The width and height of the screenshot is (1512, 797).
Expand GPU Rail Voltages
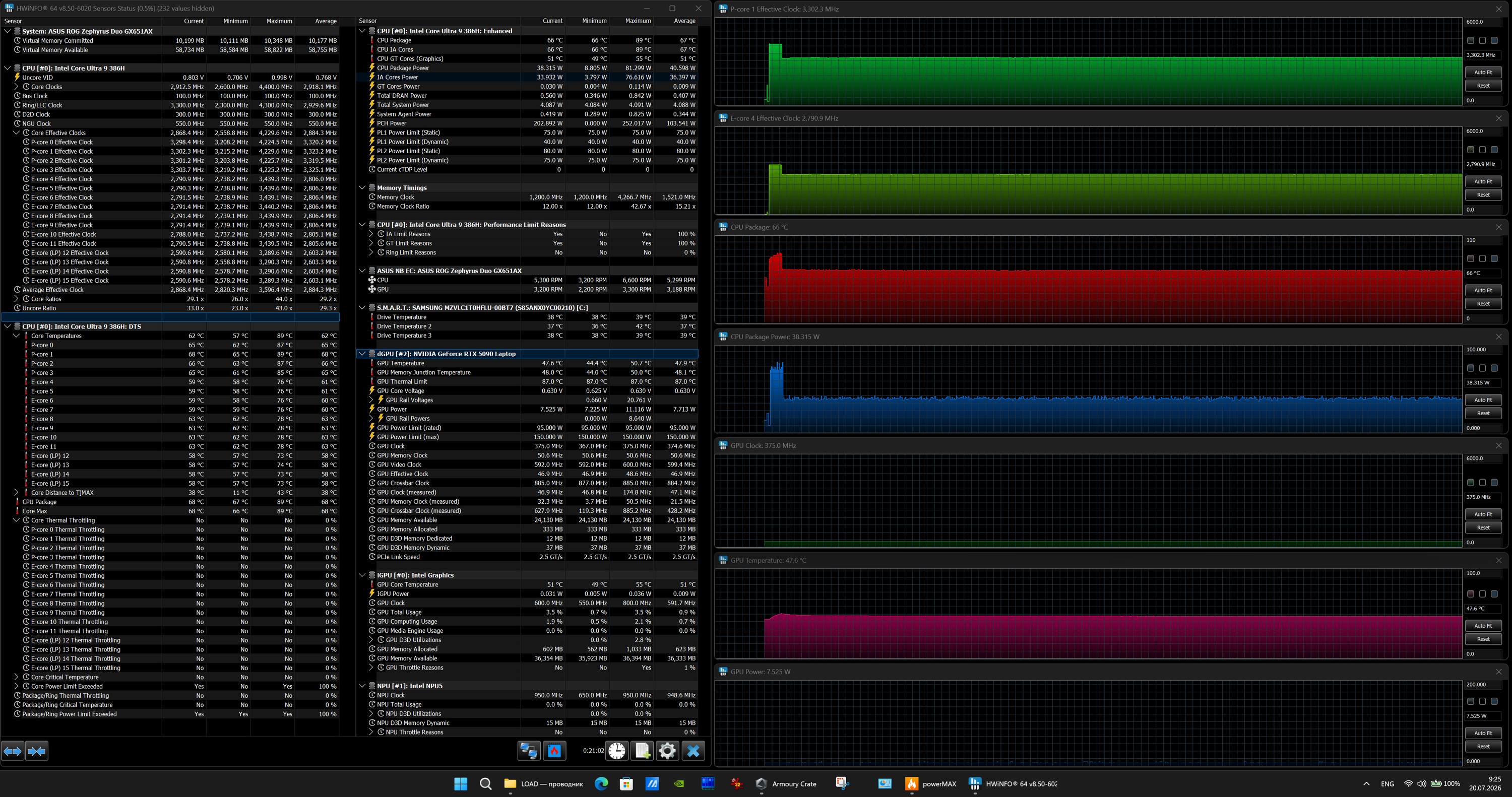(x=371, y=400)
